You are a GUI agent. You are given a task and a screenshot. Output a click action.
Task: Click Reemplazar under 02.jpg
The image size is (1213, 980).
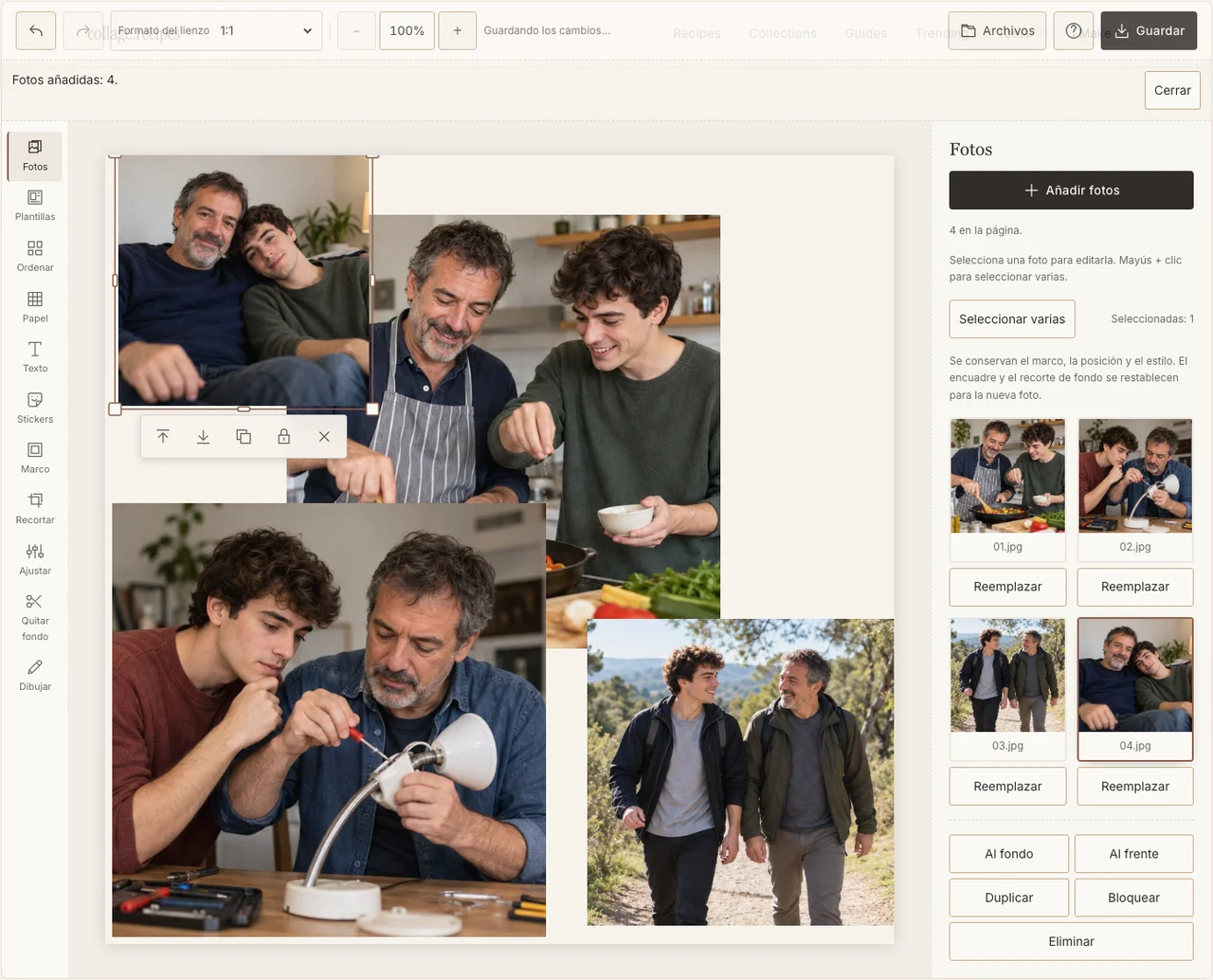point(1135,587)
